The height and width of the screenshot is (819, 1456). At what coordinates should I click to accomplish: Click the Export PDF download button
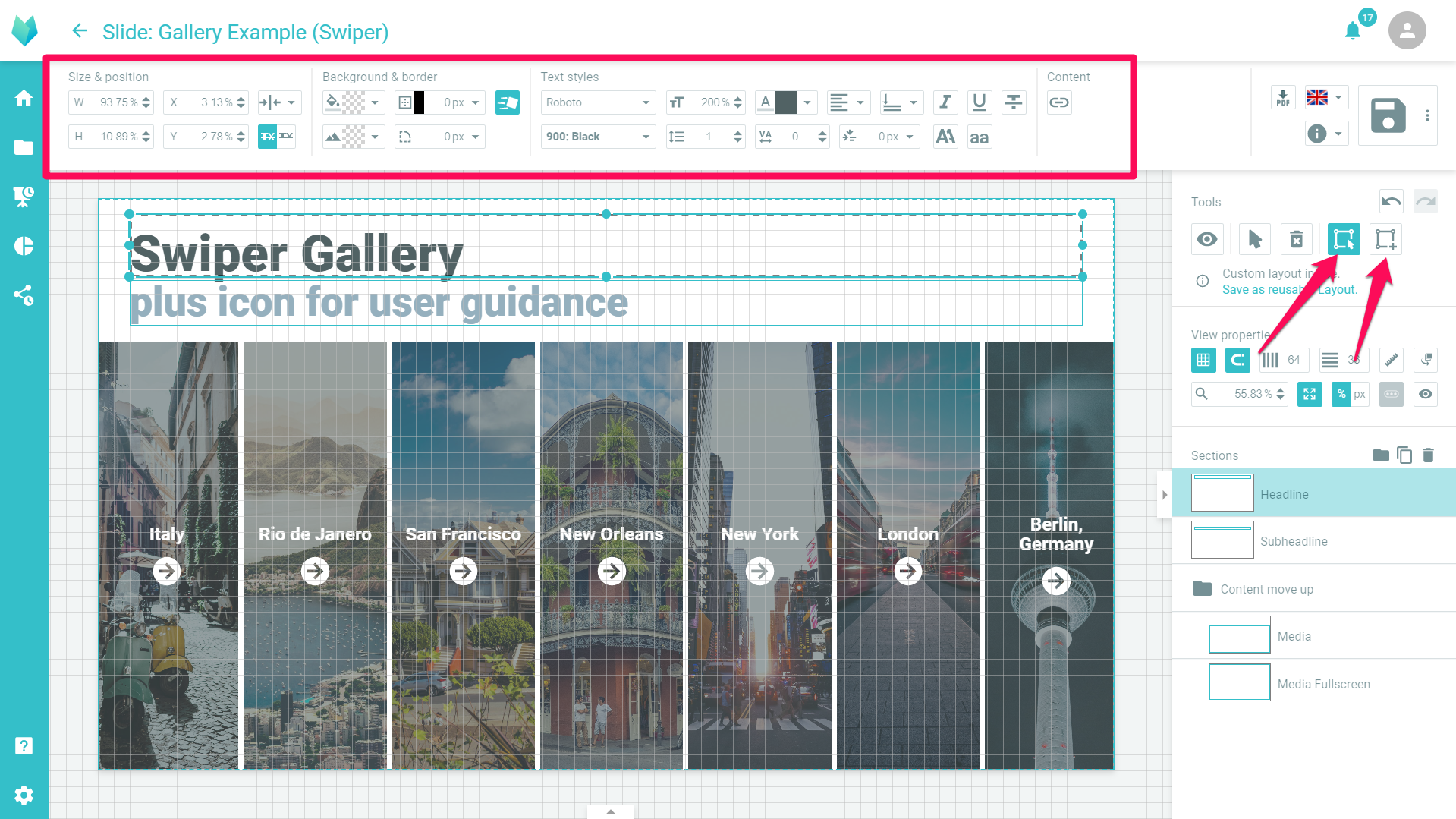[1282, 97]
